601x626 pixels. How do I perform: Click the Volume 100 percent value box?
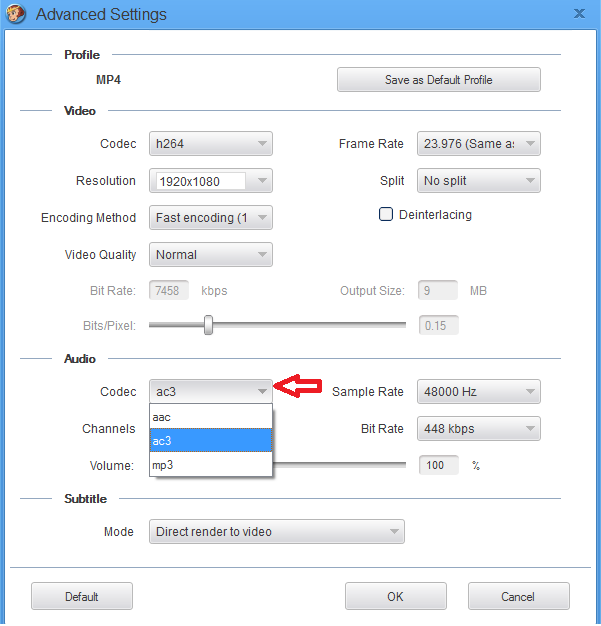point(438,465)
